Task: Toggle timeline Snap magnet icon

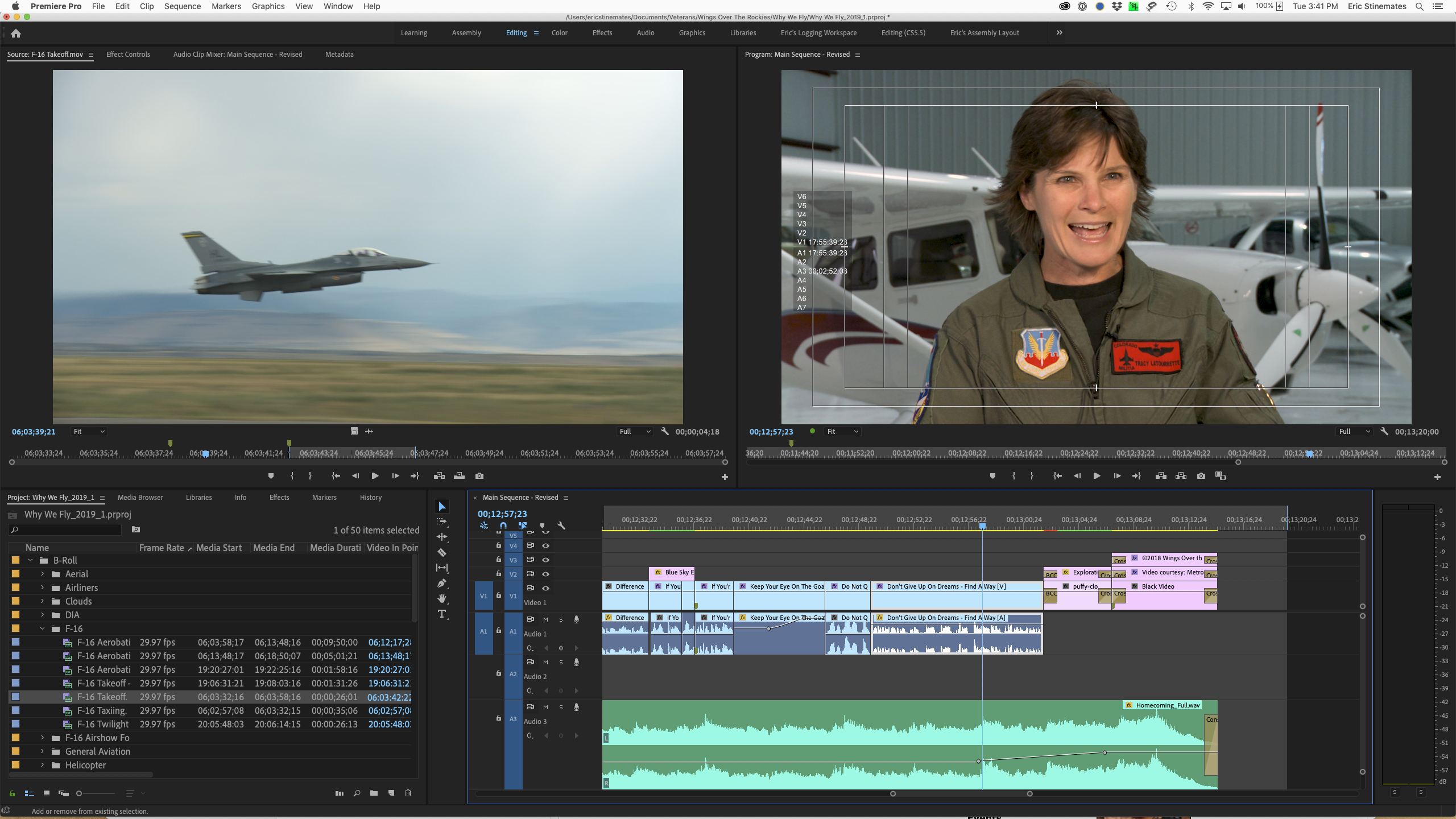Action: tap(503, 526)
